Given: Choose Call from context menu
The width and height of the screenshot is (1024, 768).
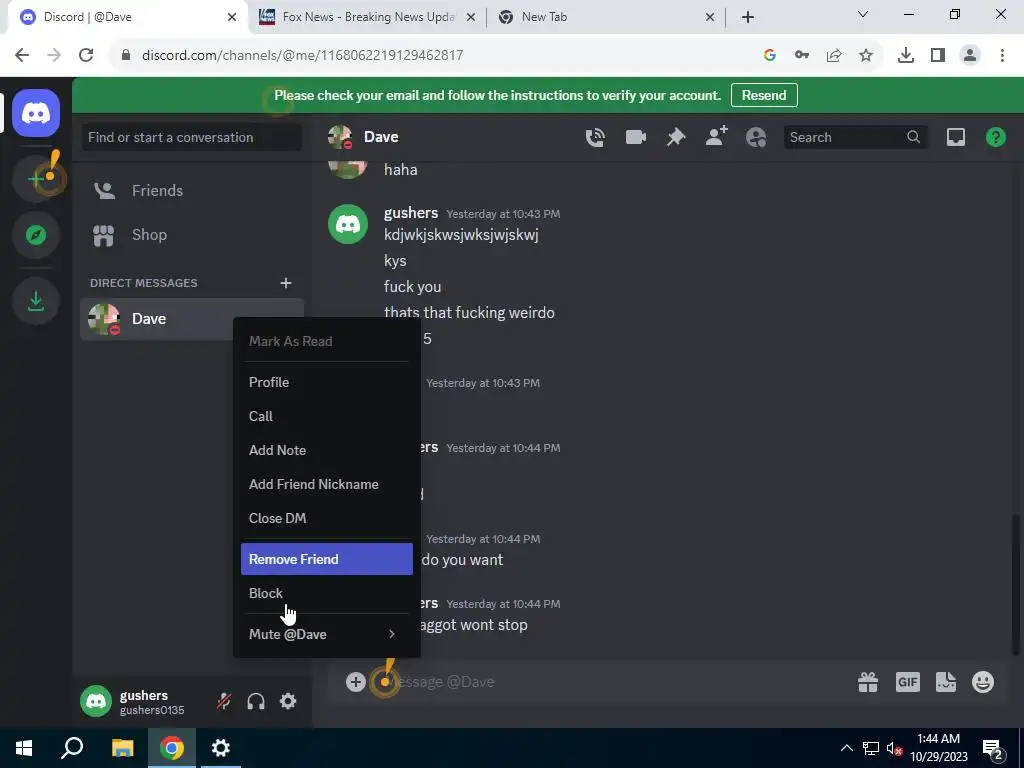Looking at the screenshot, I should 327,416.
